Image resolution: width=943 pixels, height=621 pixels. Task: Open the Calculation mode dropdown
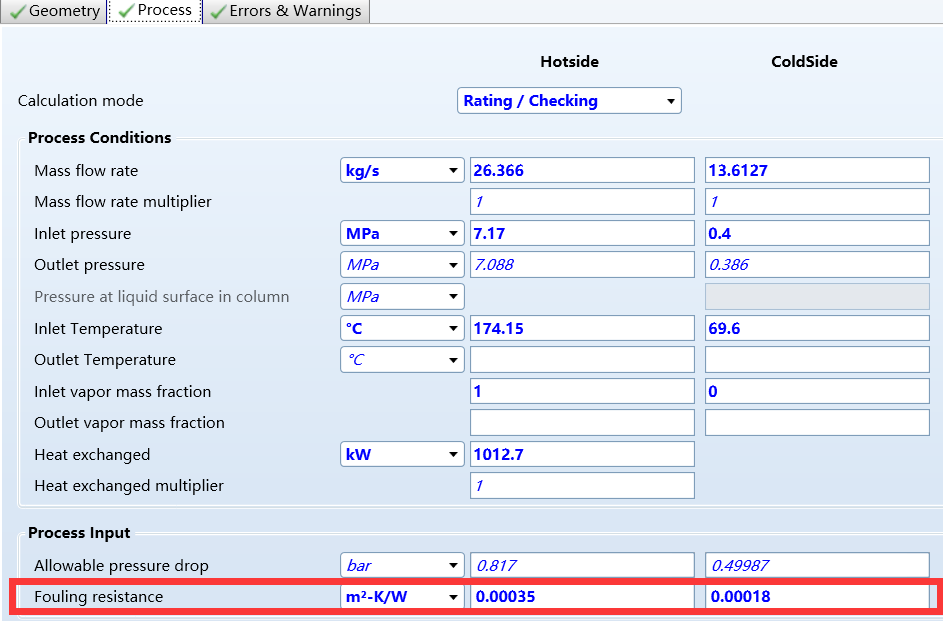pyautogui.click(x=569, y=100)
